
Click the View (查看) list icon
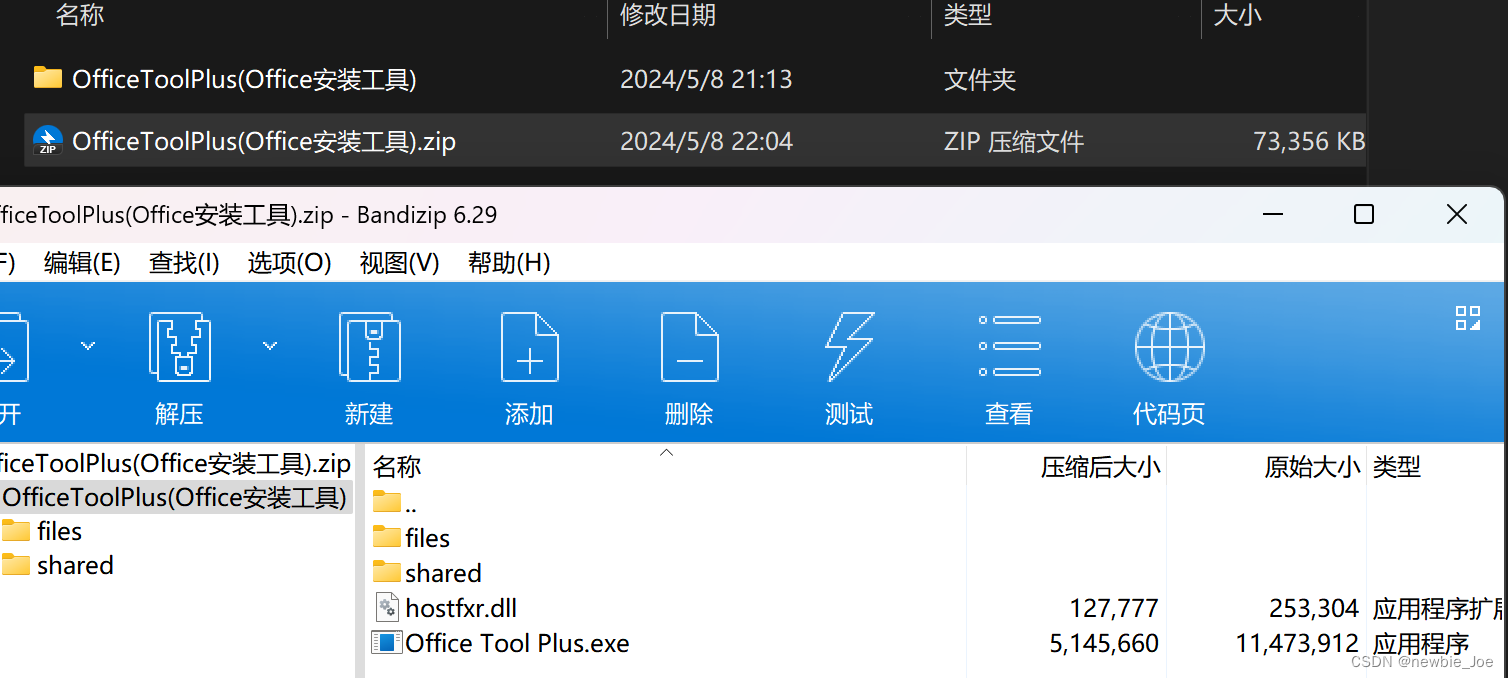[x=1009, y=346]
